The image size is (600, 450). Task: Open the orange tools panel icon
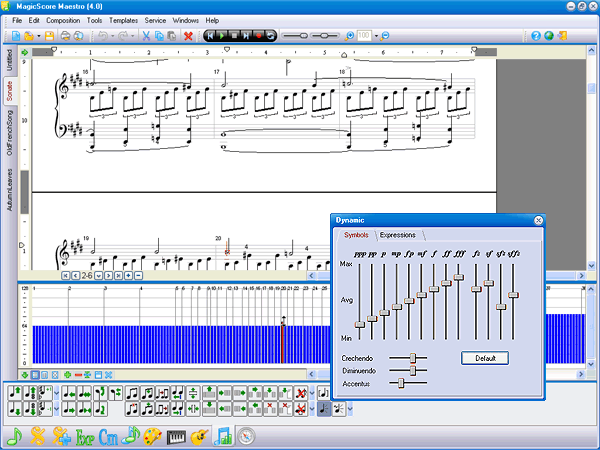click(38, 436)
